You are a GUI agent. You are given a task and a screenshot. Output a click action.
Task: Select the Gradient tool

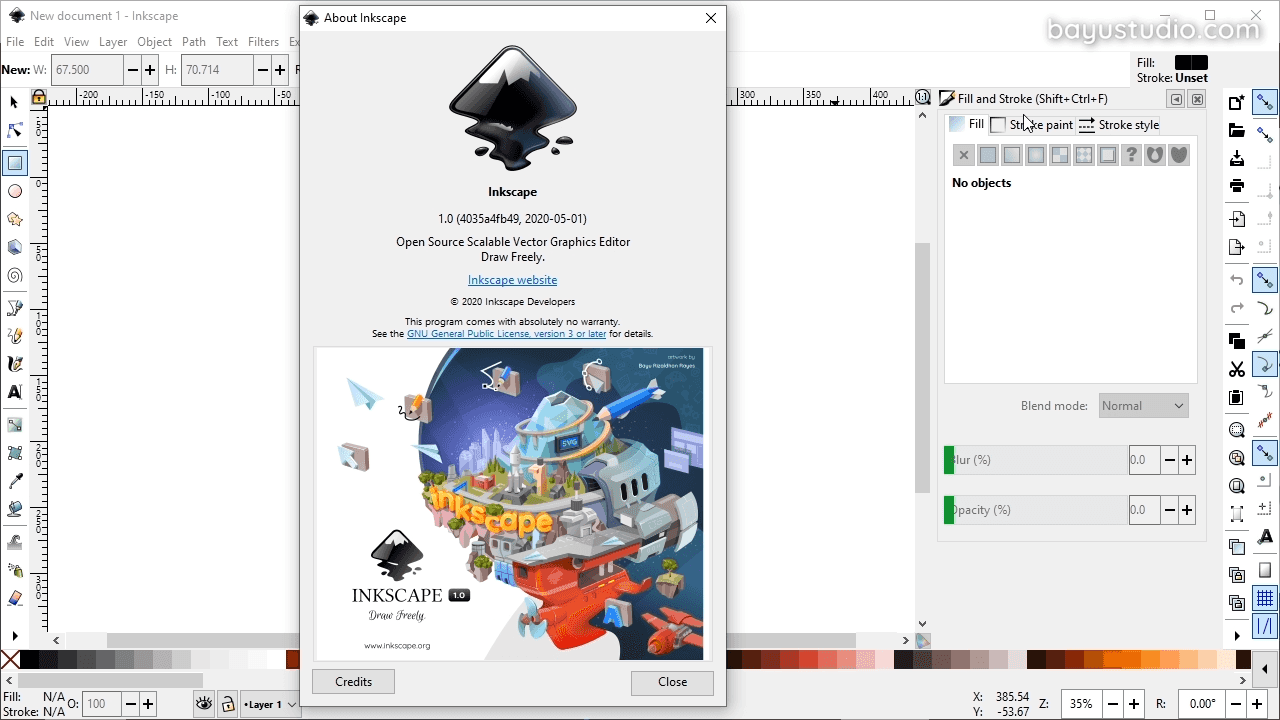click(x=14, y=424)
